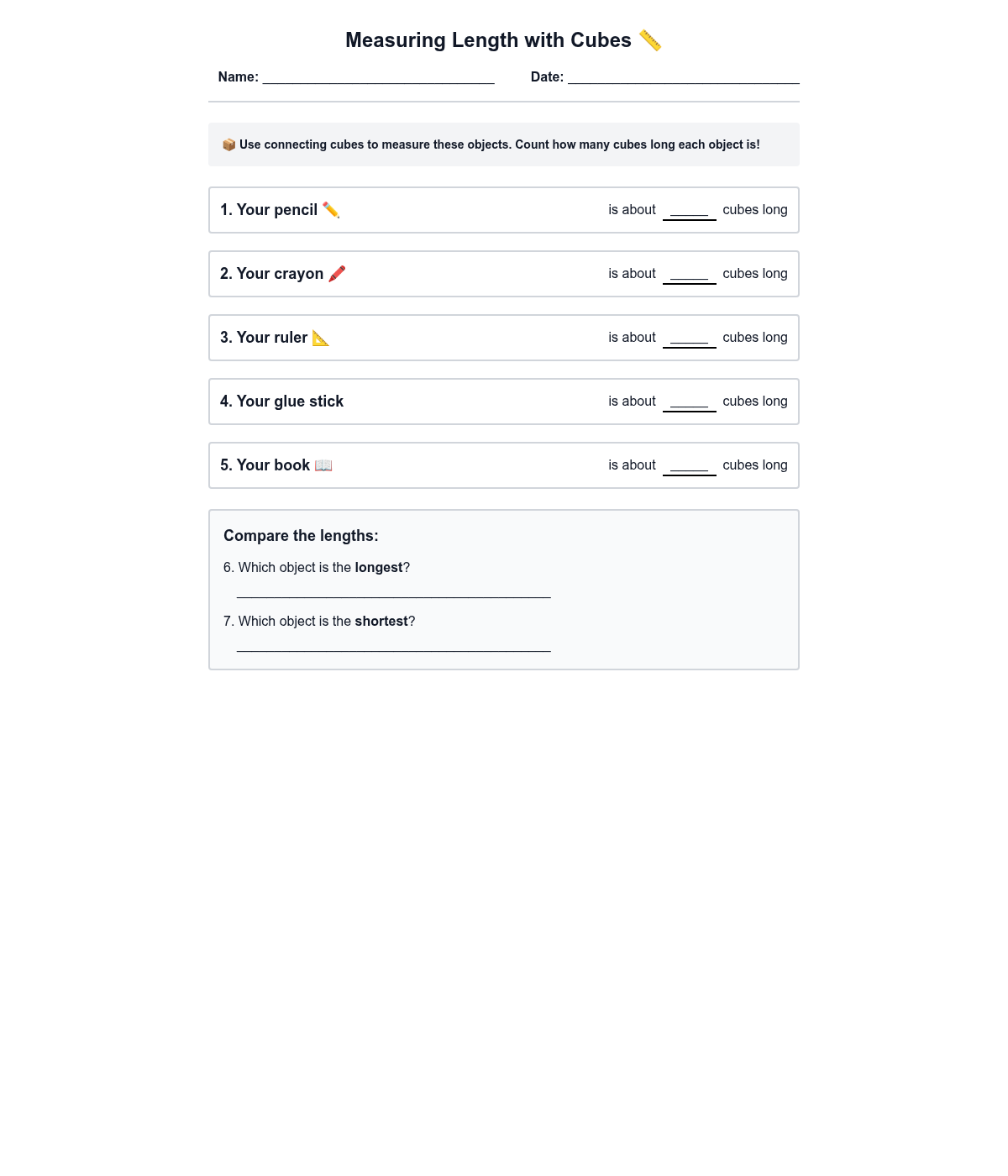Click the glue stick cubes answer blank
The height and width of the screenshot is (1176, 1008).
point(689,402)
